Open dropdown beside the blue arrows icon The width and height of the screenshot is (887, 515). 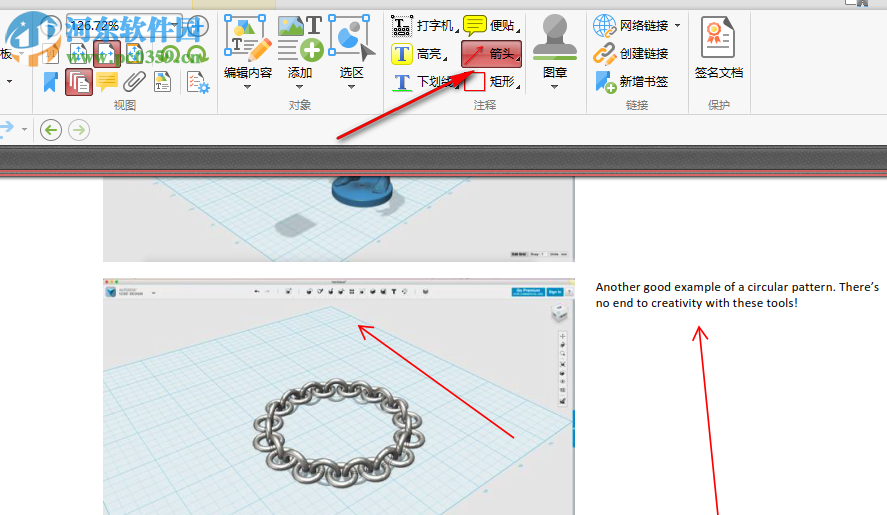coord(24,130)
